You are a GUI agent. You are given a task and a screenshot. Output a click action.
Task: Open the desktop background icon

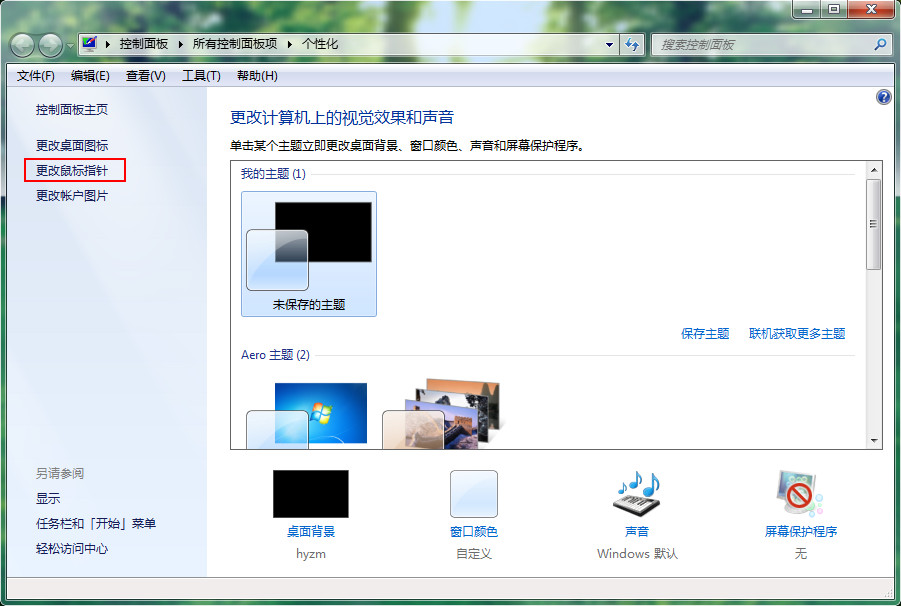click(310, 494)
